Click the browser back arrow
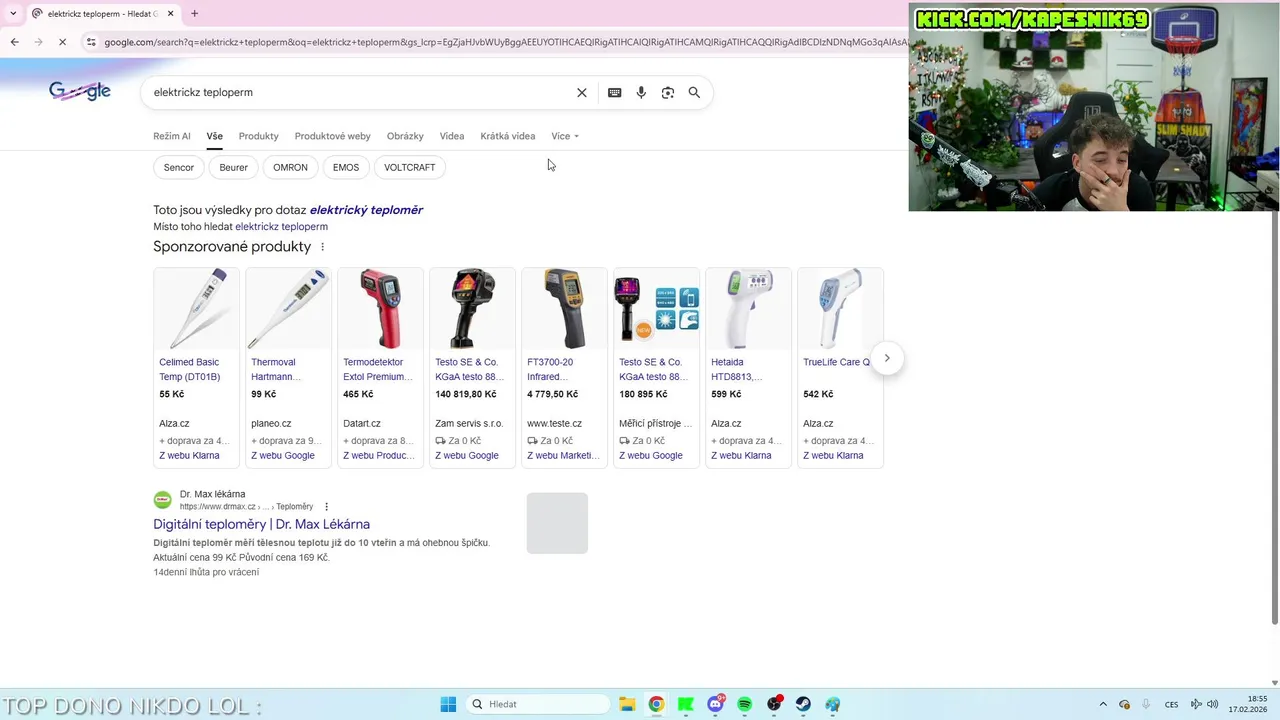The width and height of the screenshot is (1280, 720). pyautogui.click(x=14, y=42)
